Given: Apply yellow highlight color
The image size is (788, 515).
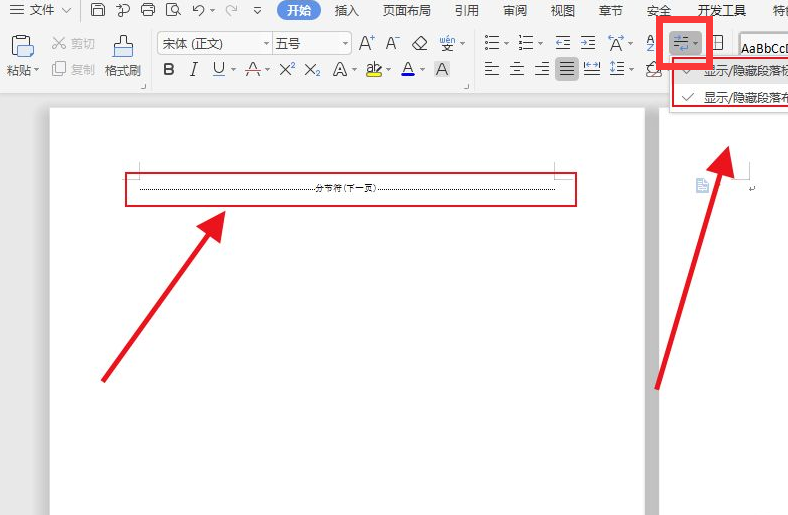Looking at the screenshot, I should pos(374,69).
